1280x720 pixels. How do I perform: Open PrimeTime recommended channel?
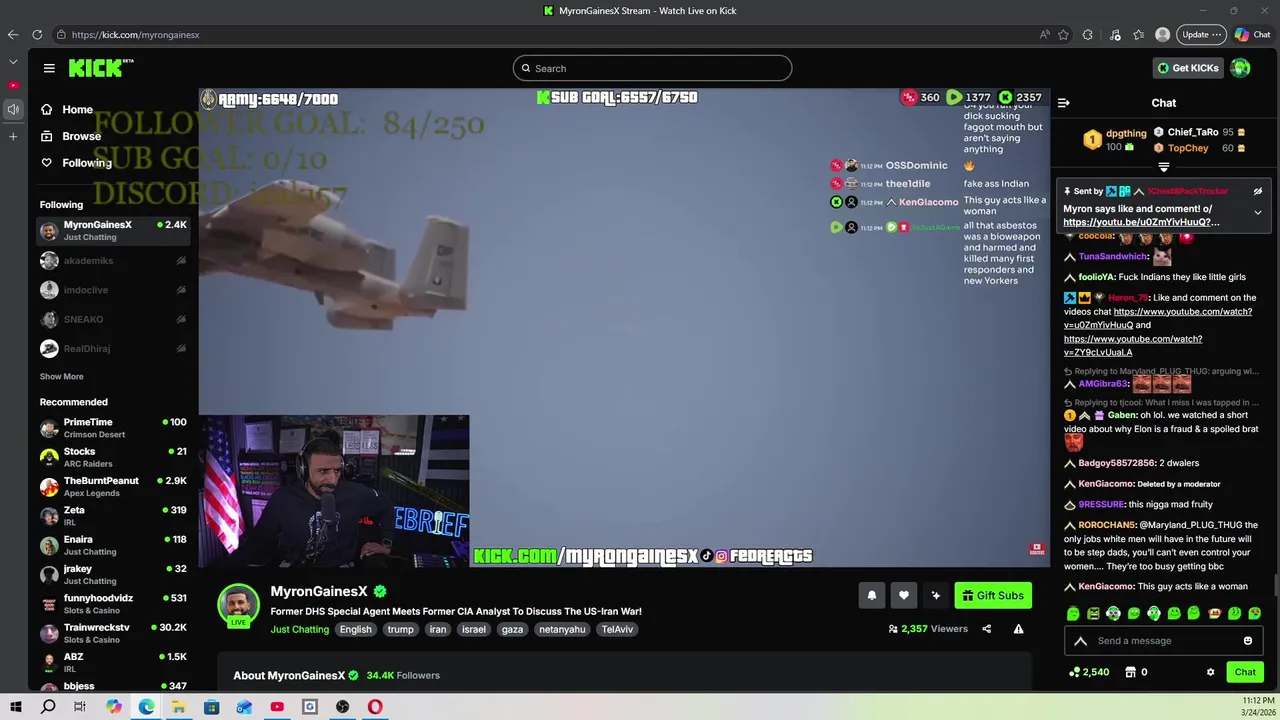coord(113,428)
